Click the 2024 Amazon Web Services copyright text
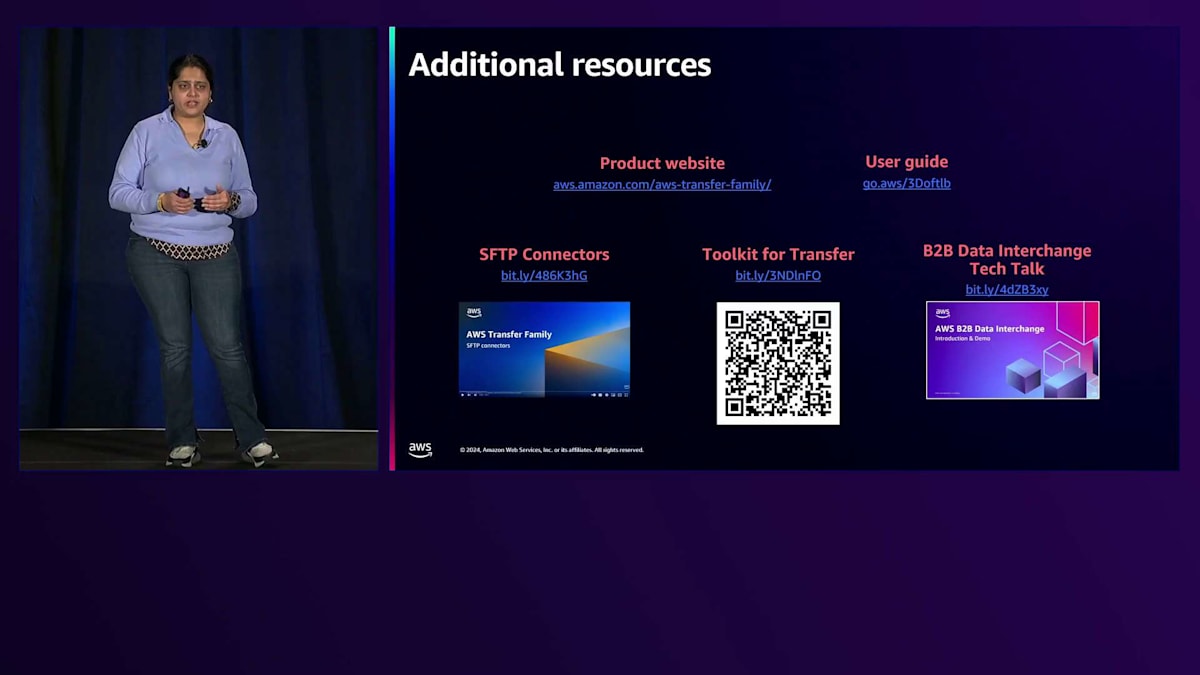1200x675 pixels. [552, 450]
